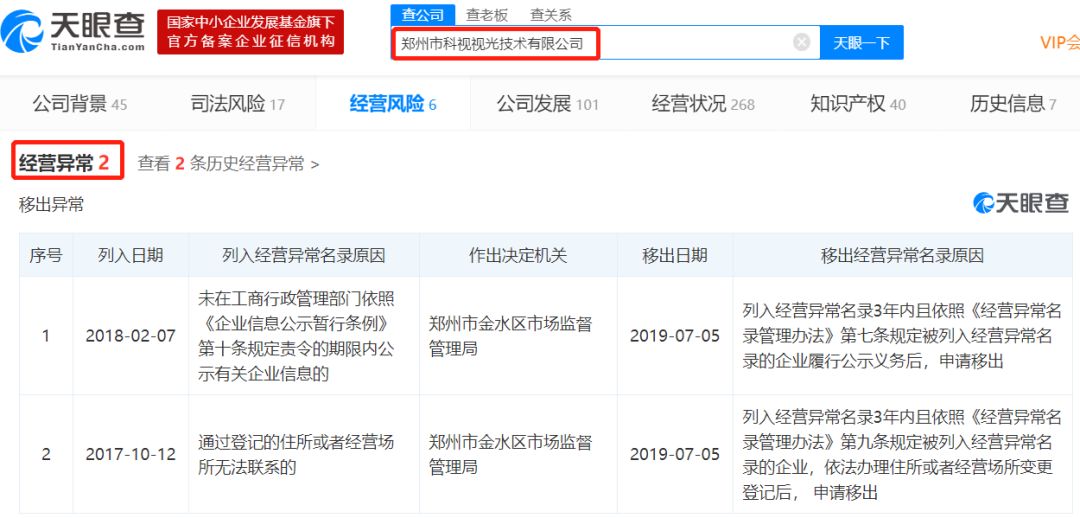Click the 序号 column header
Image resolution: width=1080 pixels, height=518 pixels.
tap(45, 256)
